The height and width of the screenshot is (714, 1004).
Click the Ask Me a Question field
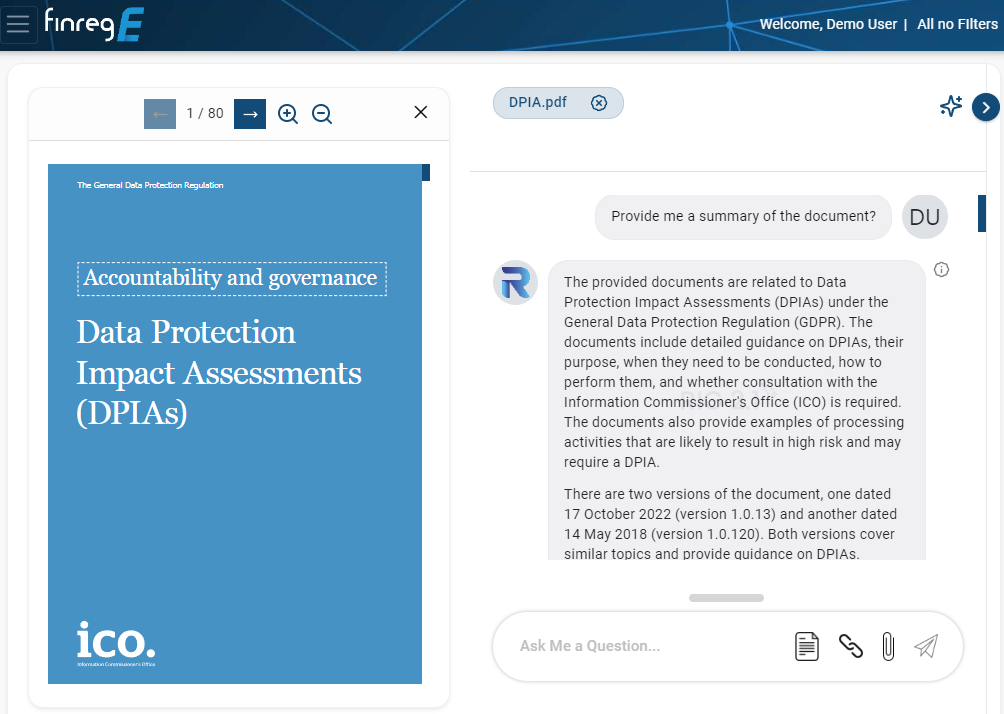(x=650, y=646)
